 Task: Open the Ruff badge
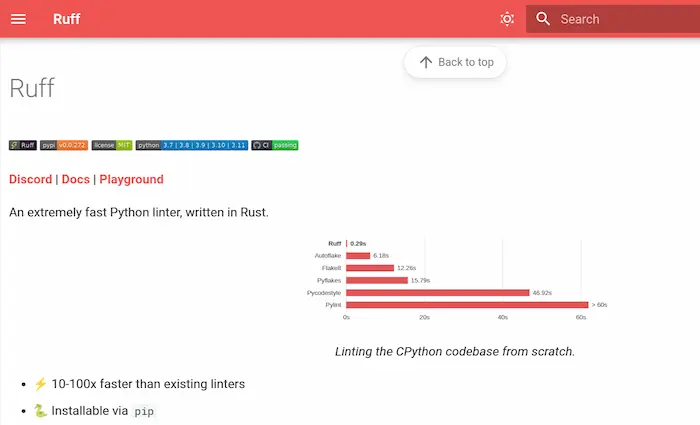click(x=23, y=145)
